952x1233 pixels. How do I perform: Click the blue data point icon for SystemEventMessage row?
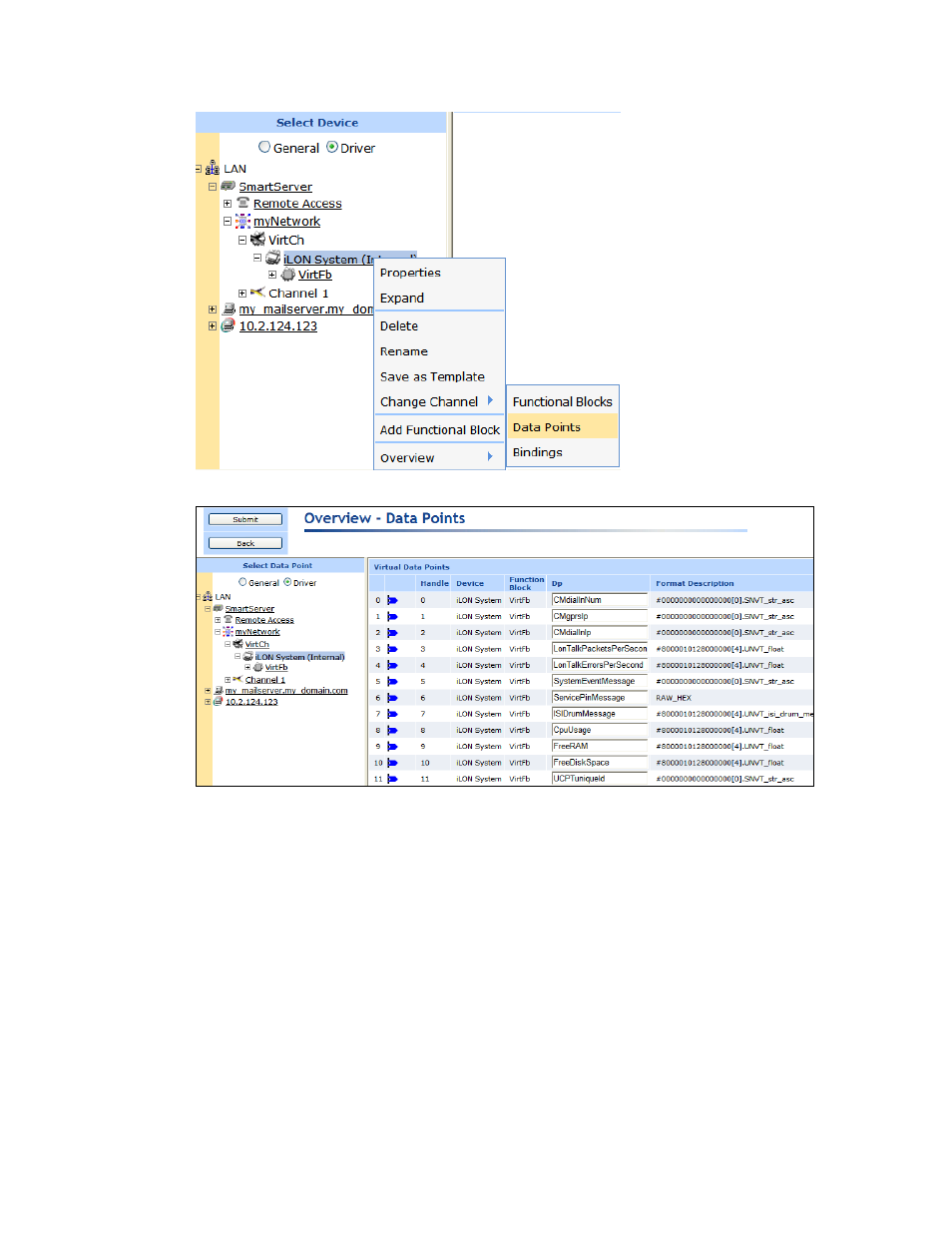[x=392, y=681]
